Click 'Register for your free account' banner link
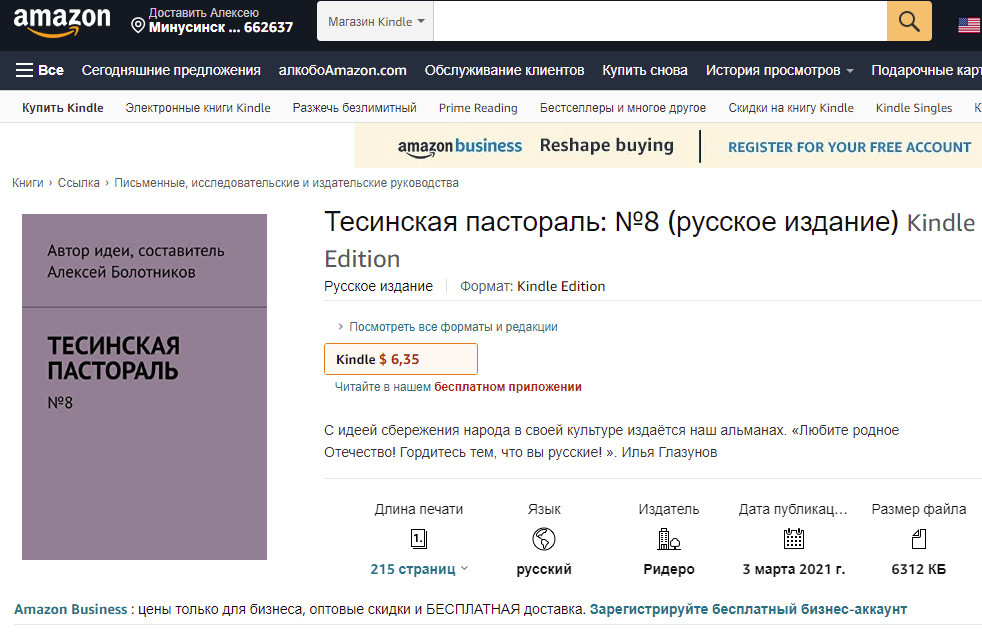982x632 pixels. (849, 147)
